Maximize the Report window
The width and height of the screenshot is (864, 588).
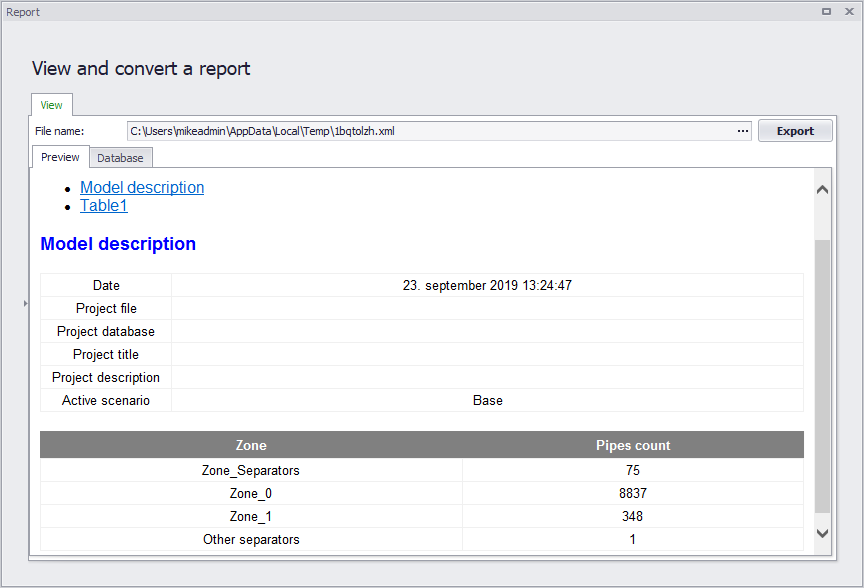(826, 12)
